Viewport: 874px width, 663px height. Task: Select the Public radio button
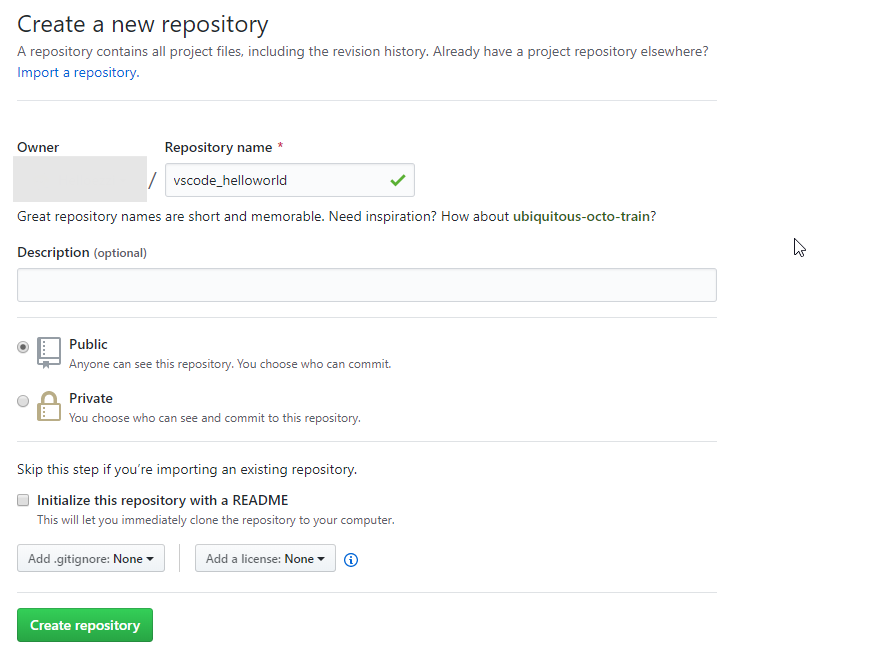[x=23, y=347]
